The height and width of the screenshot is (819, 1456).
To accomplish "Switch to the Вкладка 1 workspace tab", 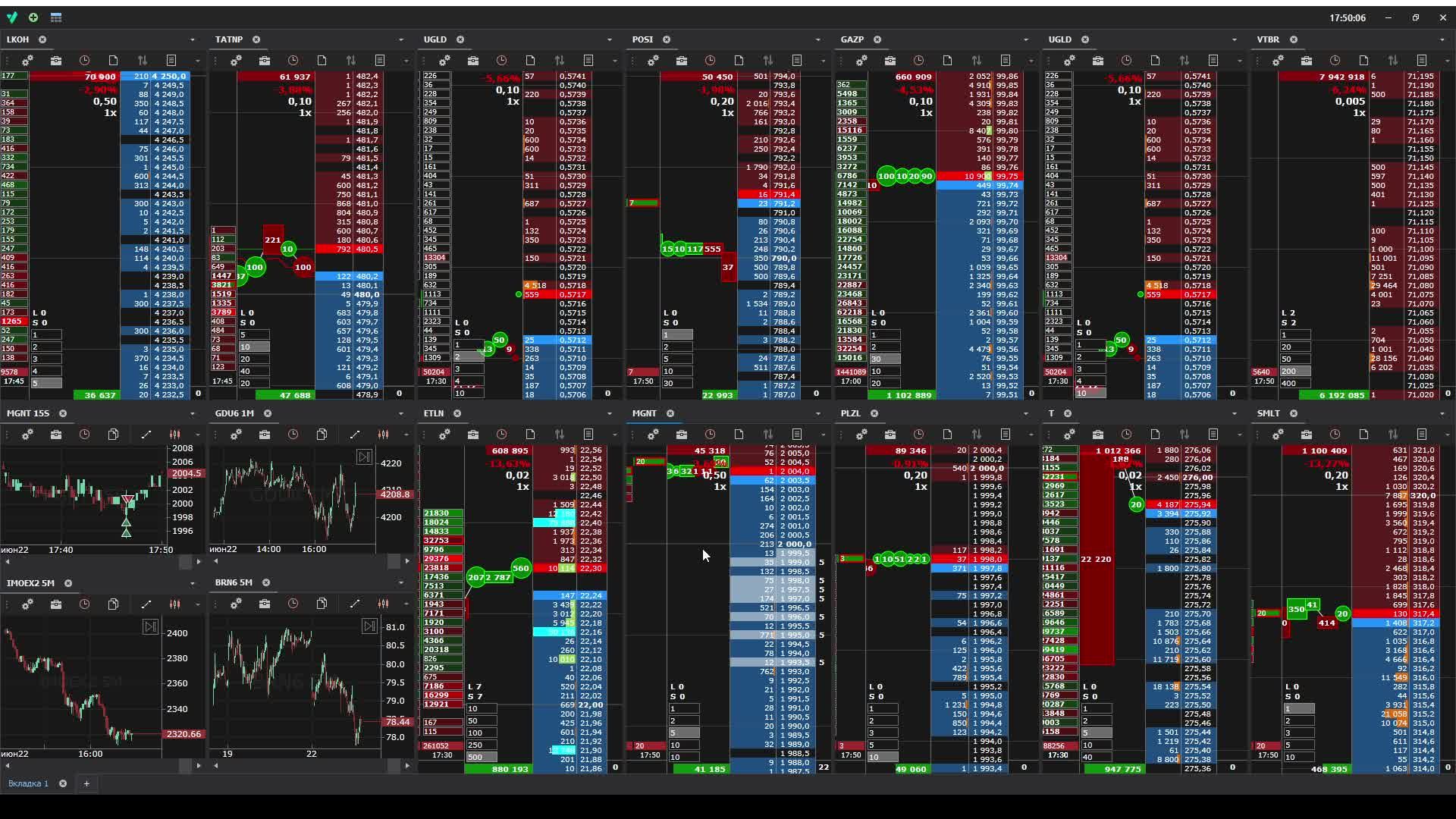I will 28,783.
